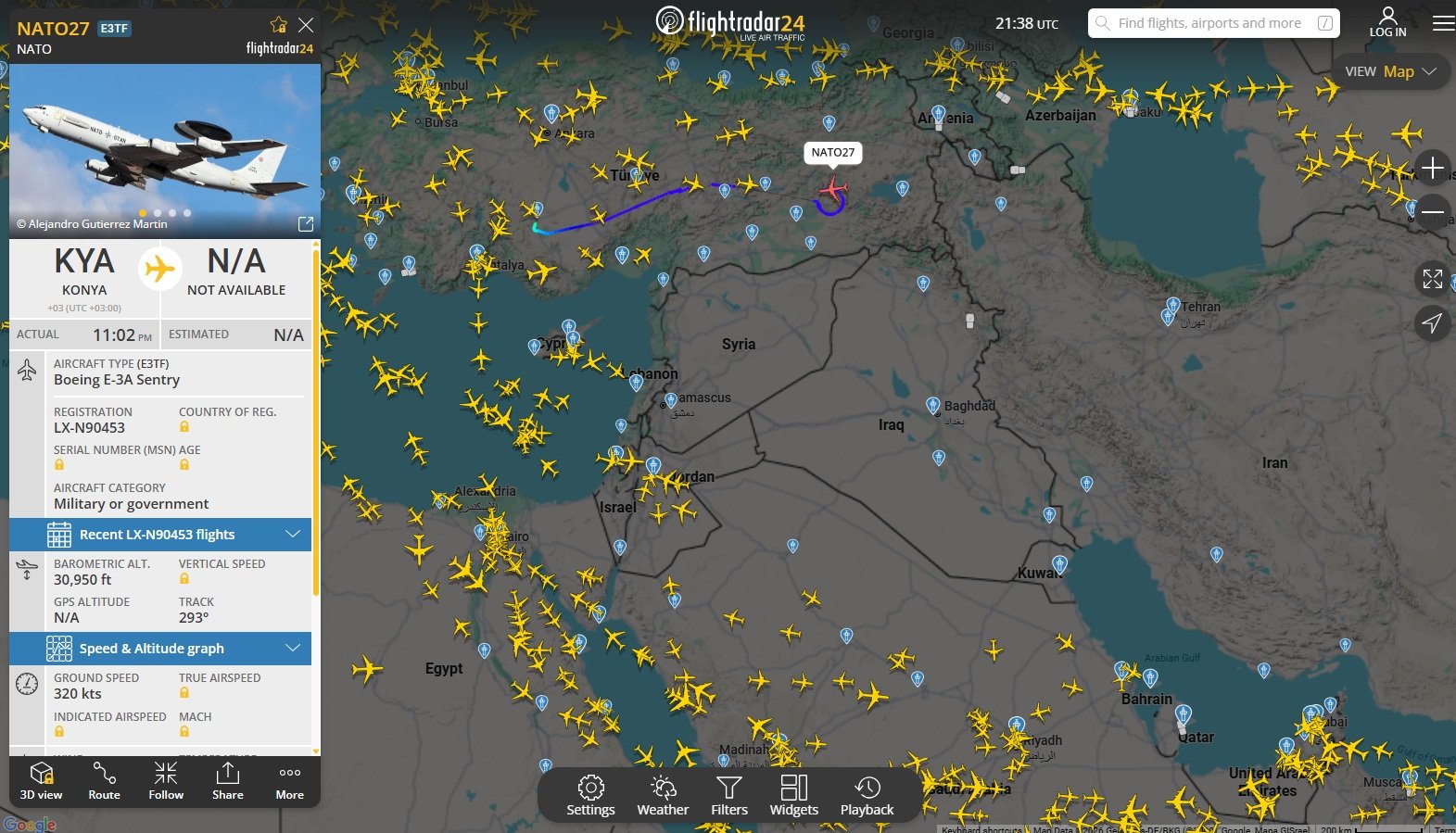Click the 11:02 PM actual departure time
Image resolution: width=1456 pixels, height=833 pixels.
pos(122,335)
